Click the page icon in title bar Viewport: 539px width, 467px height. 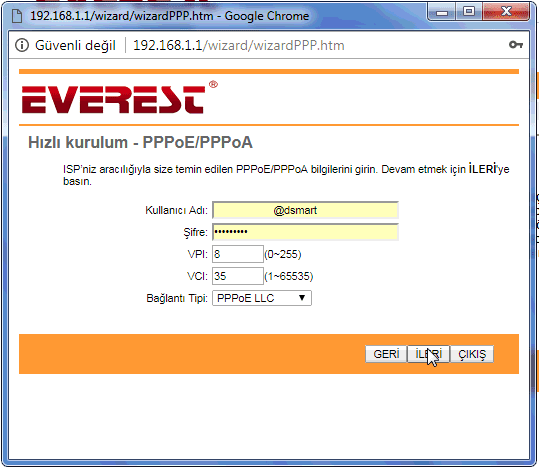point(17,16)
